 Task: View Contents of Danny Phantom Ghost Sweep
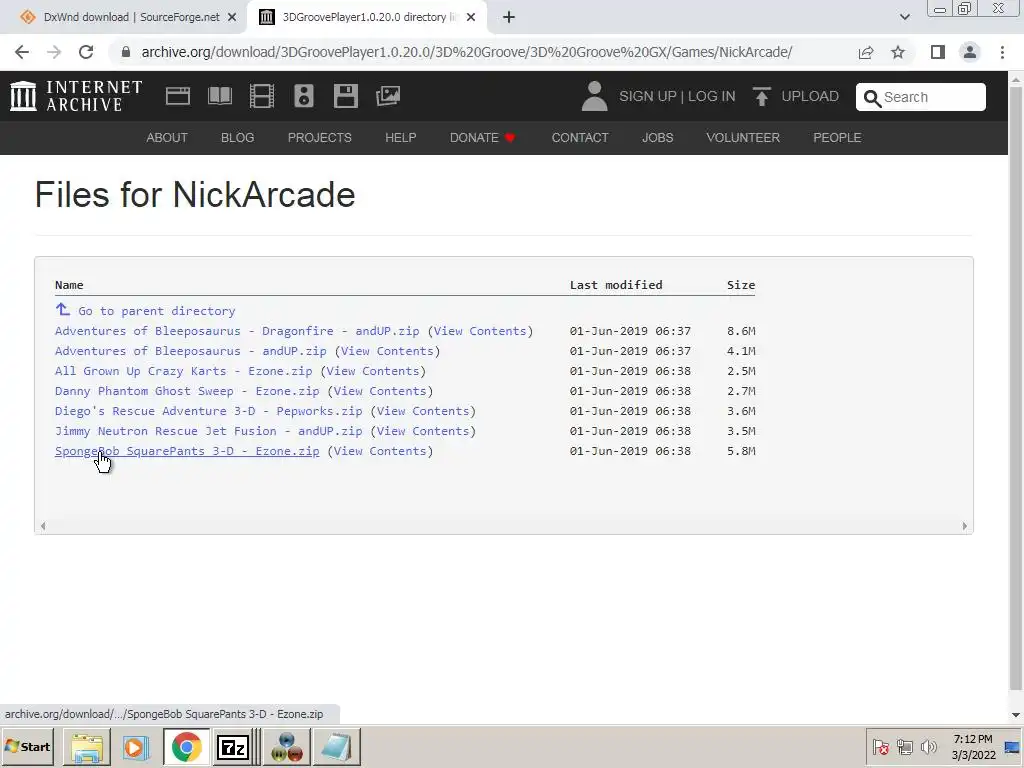(380, 391)
